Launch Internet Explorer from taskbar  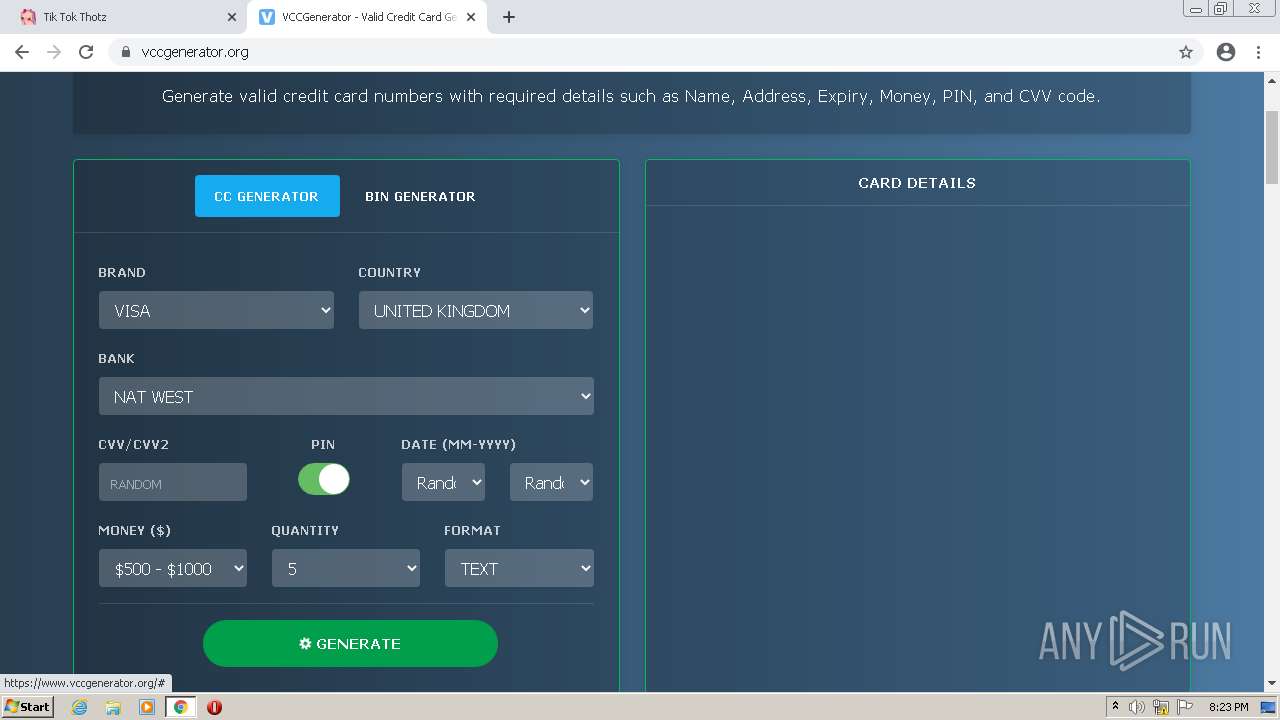pyautogui.click(x=80, y=707)
